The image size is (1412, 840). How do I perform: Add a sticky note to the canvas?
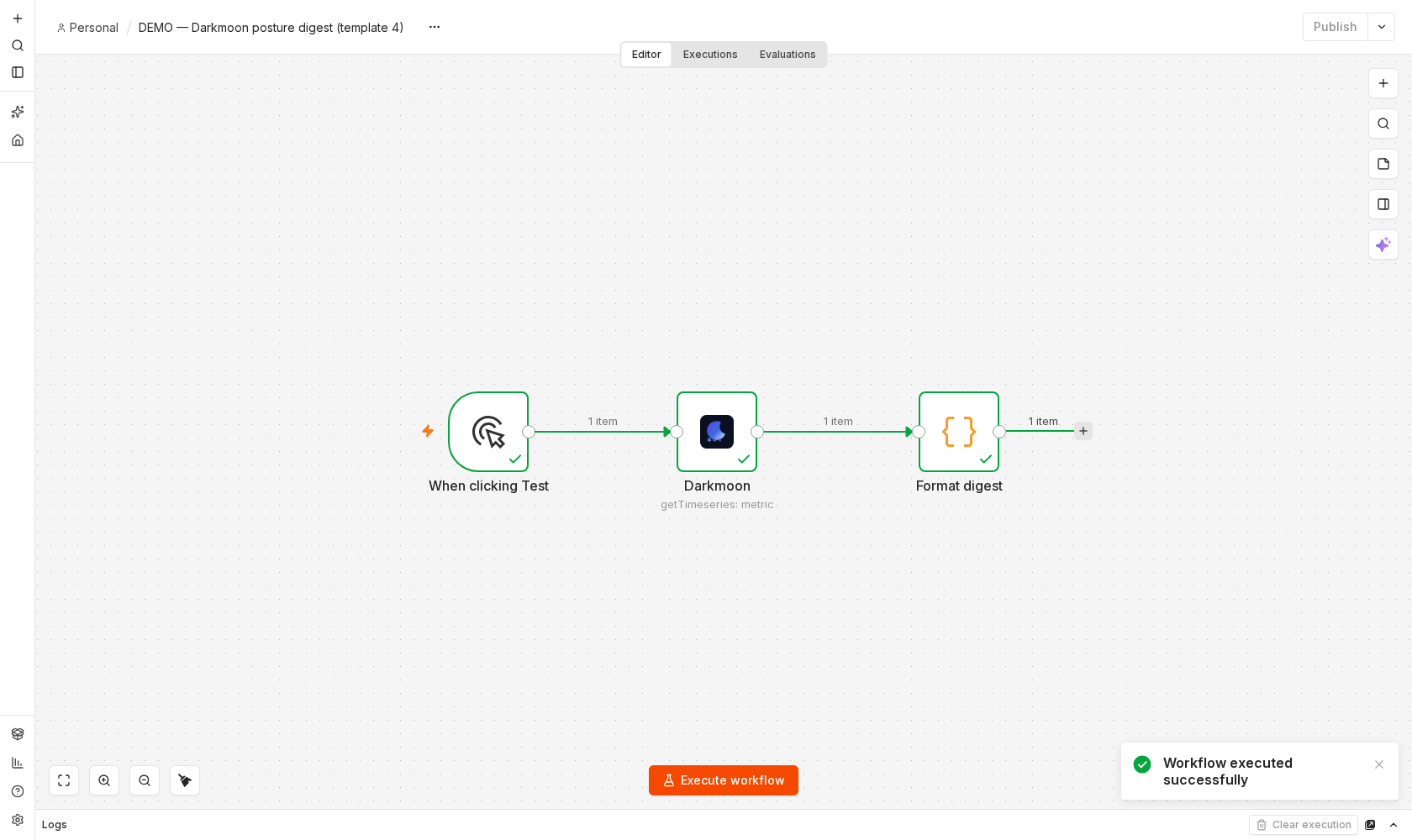click(1383, 164)
